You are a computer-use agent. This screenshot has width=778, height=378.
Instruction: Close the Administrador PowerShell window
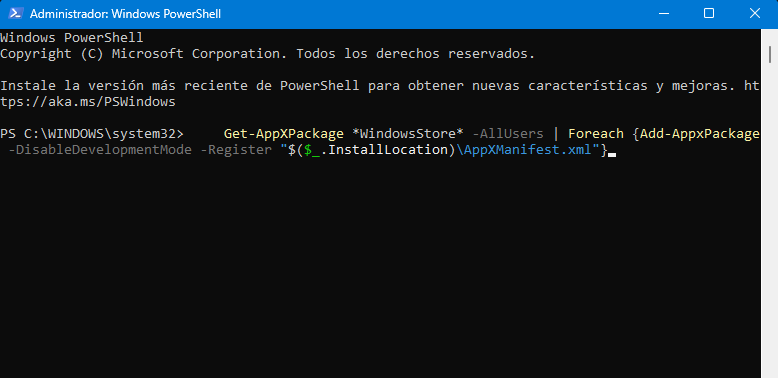coord(755,14)
